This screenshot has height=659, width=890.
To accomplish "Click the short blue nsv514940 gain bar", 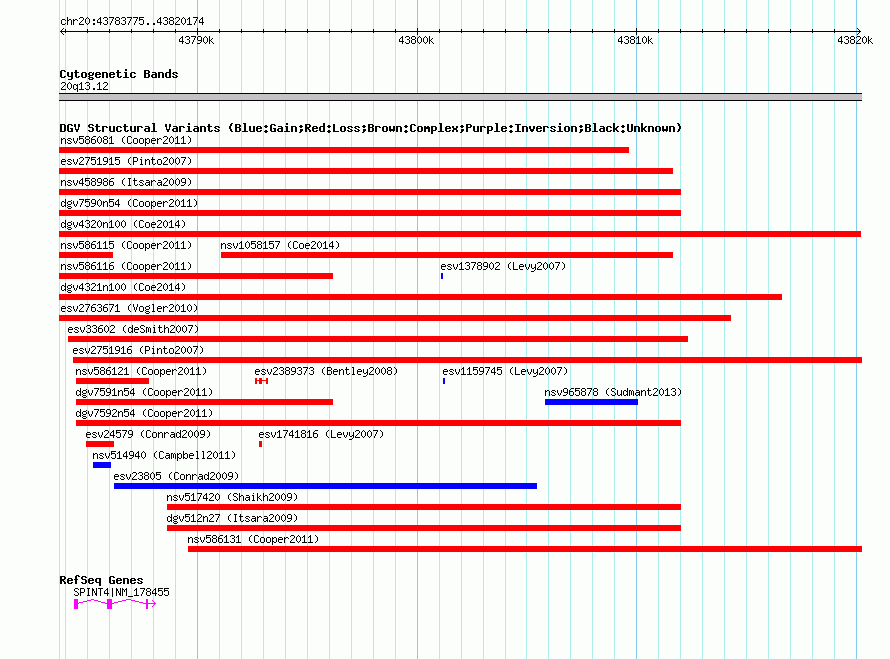I will point(102,465).
